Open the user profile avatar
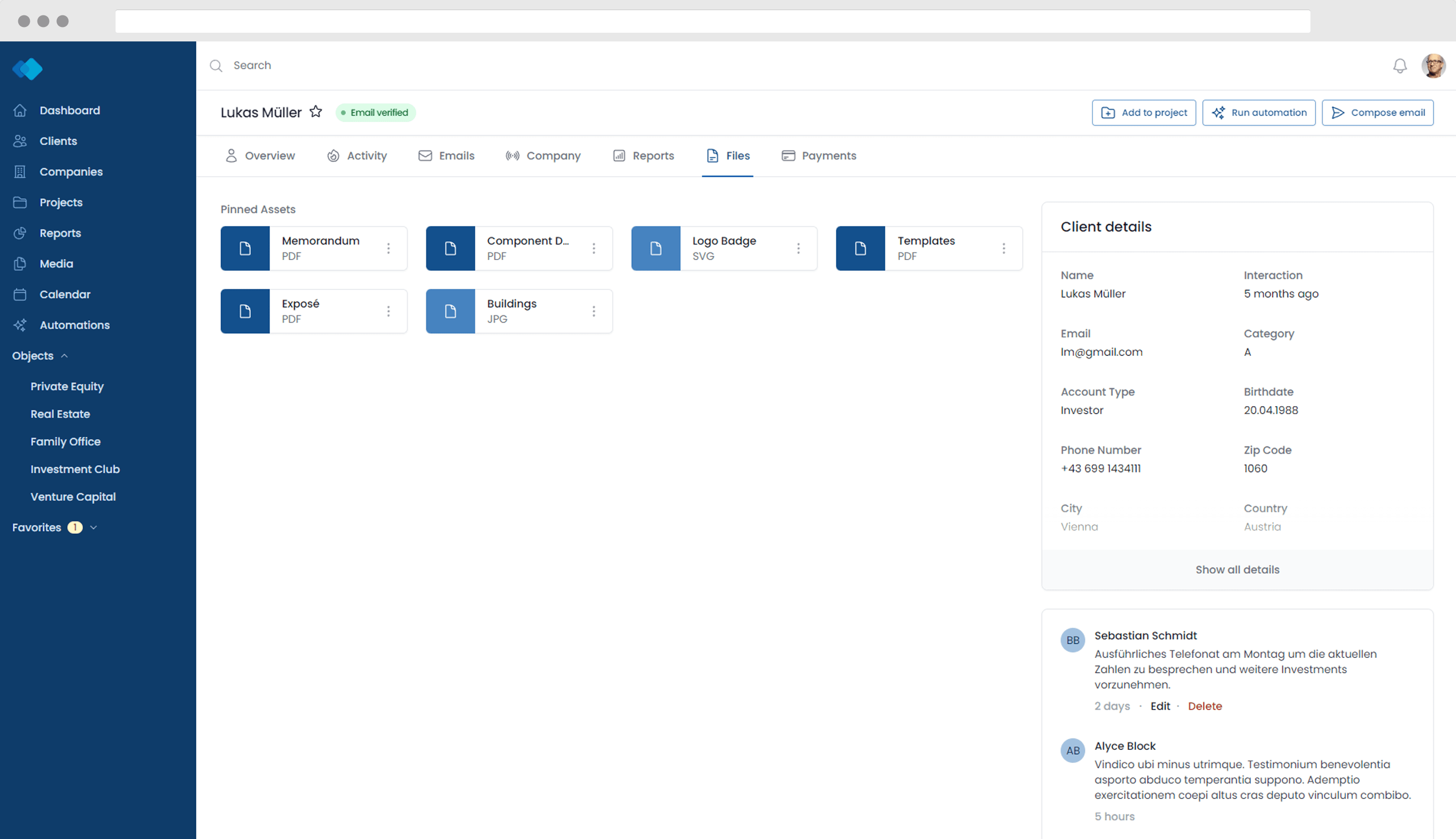1456x839 pixels. [1433, 66]
